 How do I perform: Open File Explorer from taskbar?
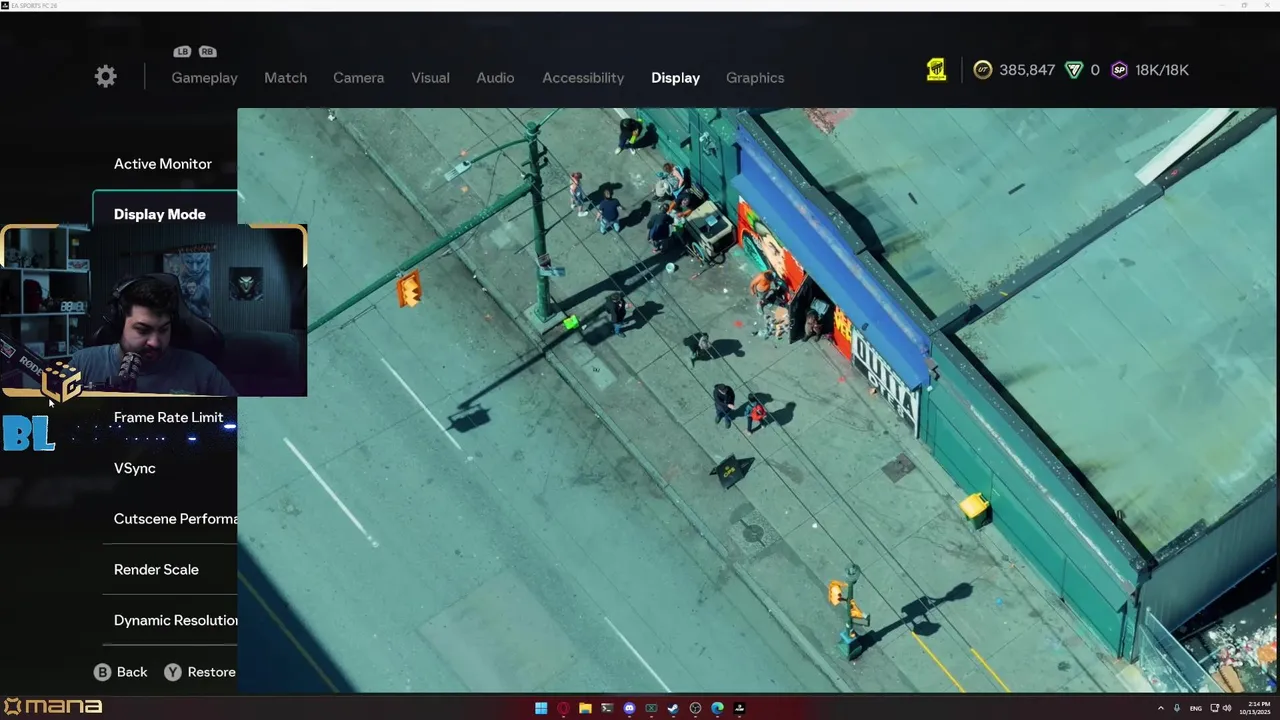585,708
